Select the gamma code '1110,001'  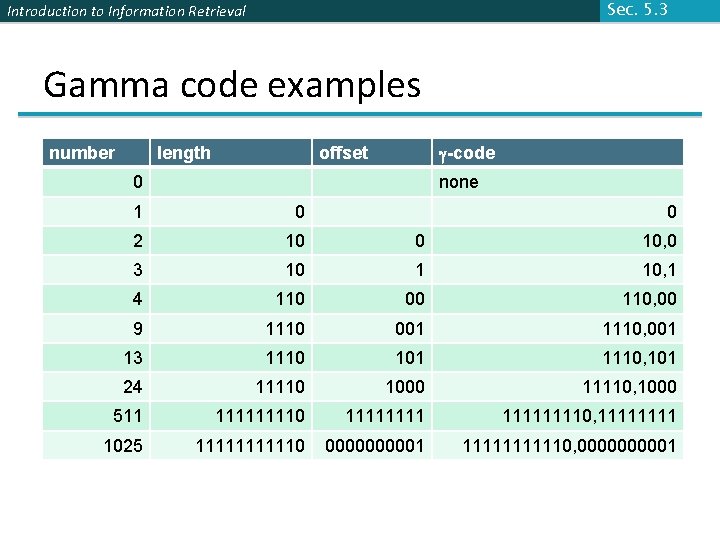point(558,328)
